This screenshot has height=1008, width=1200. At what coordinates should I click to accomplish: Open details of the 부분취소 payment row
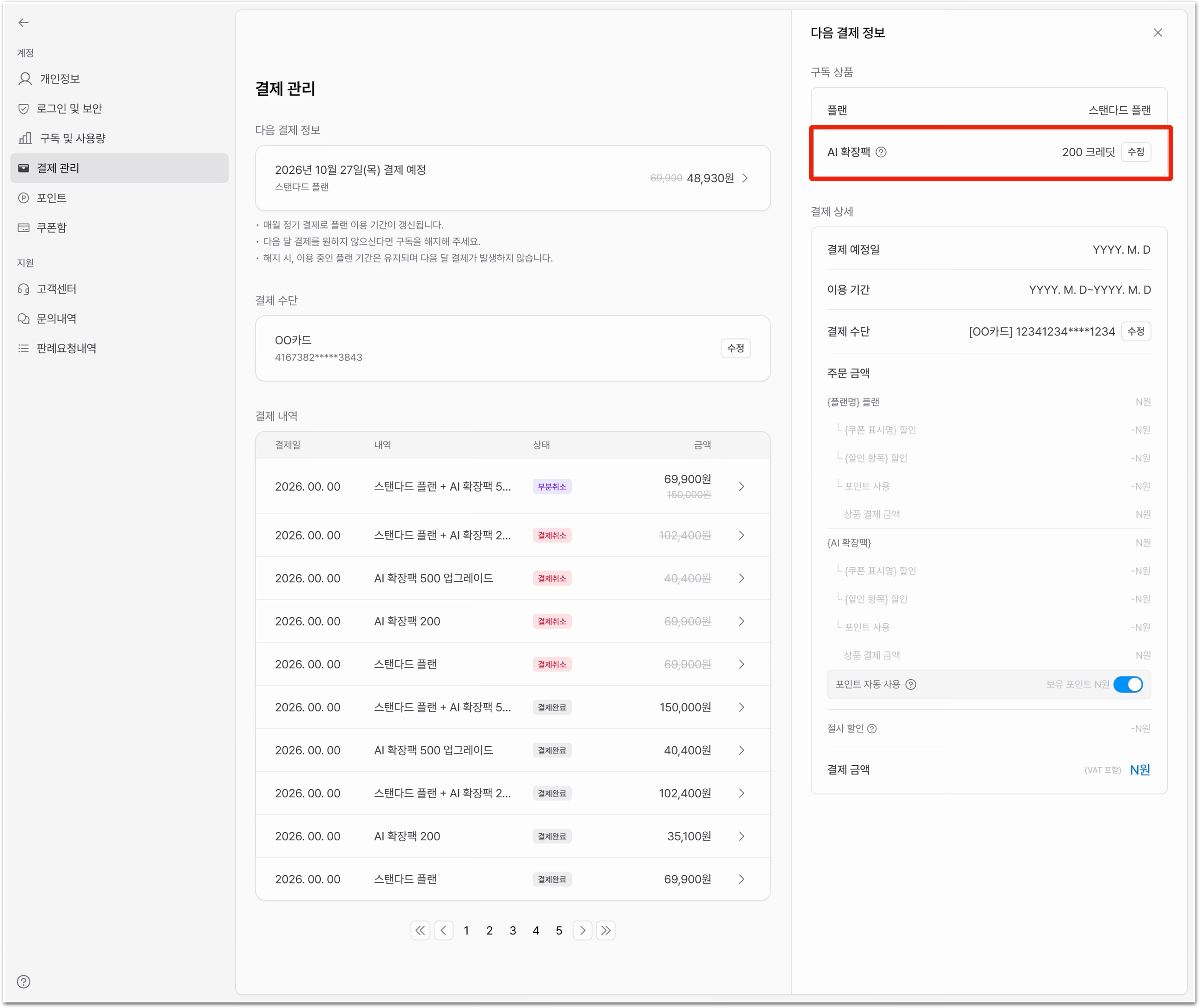(x=513, y=486)
